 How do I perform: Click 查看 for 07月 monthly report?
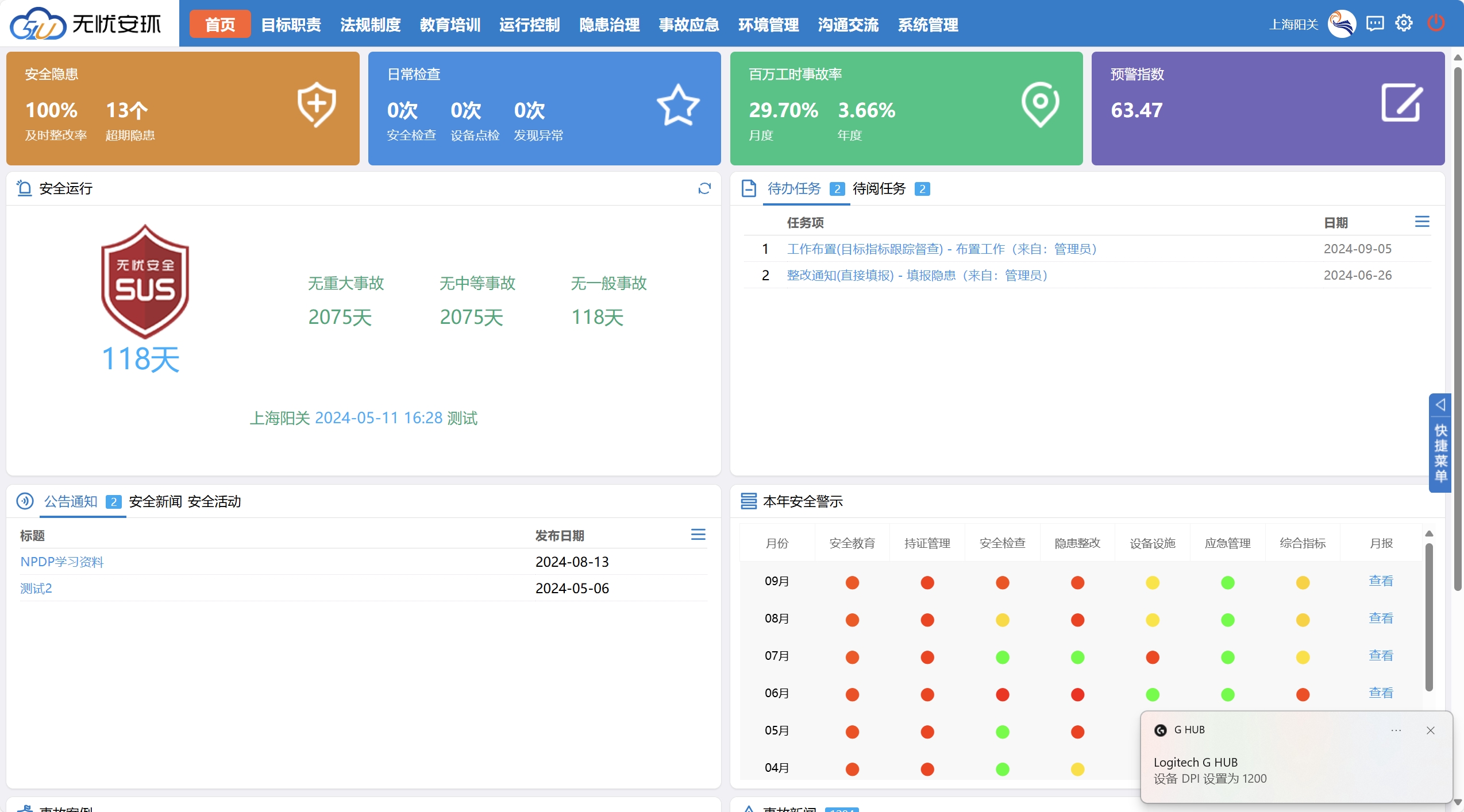pos(1381,655)
